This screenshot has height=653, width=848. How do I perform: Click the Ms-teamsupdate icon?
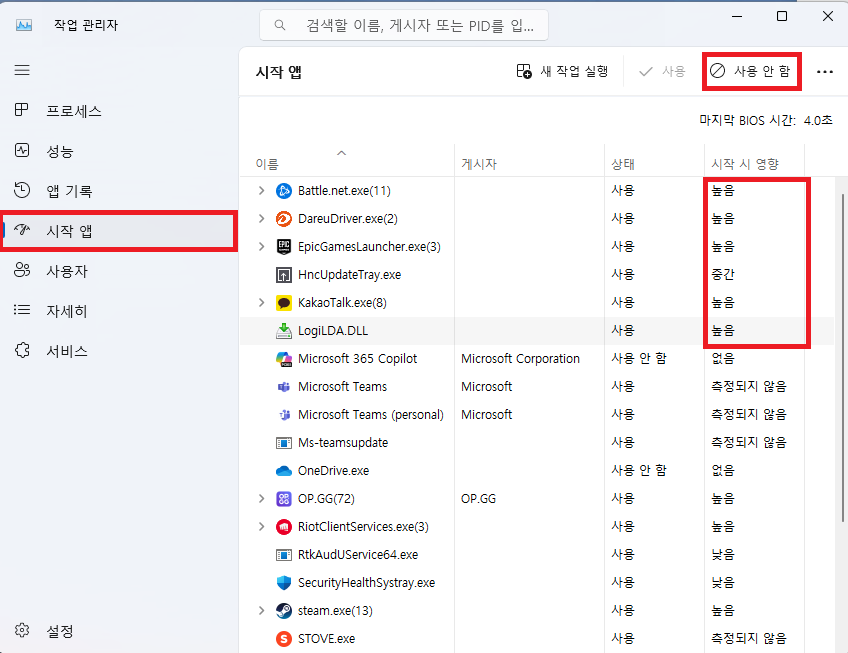tap(284, 443)
